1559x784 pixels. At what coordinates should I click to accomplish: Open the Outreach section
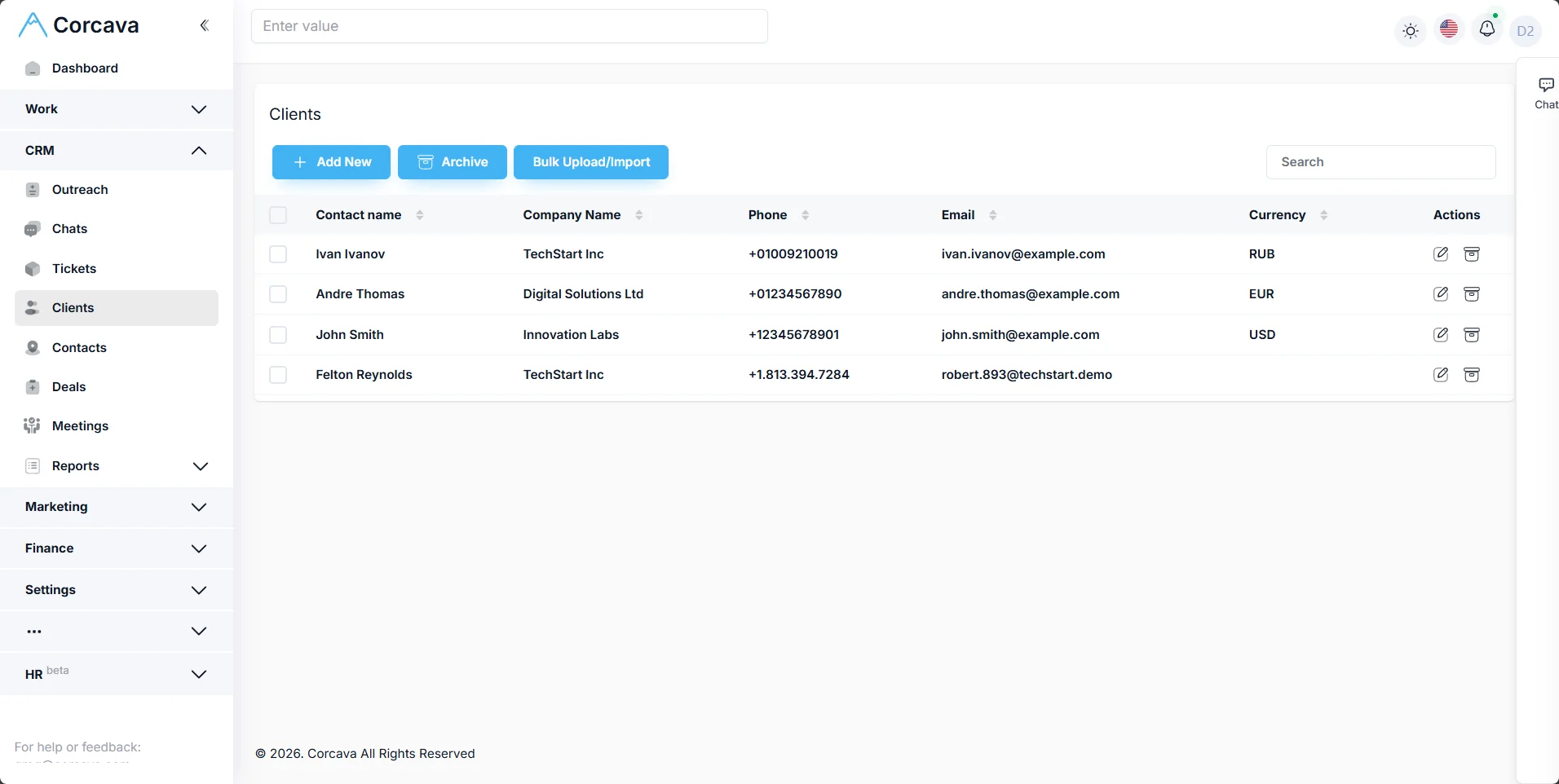pyautogui.click(x=79, y=189)
